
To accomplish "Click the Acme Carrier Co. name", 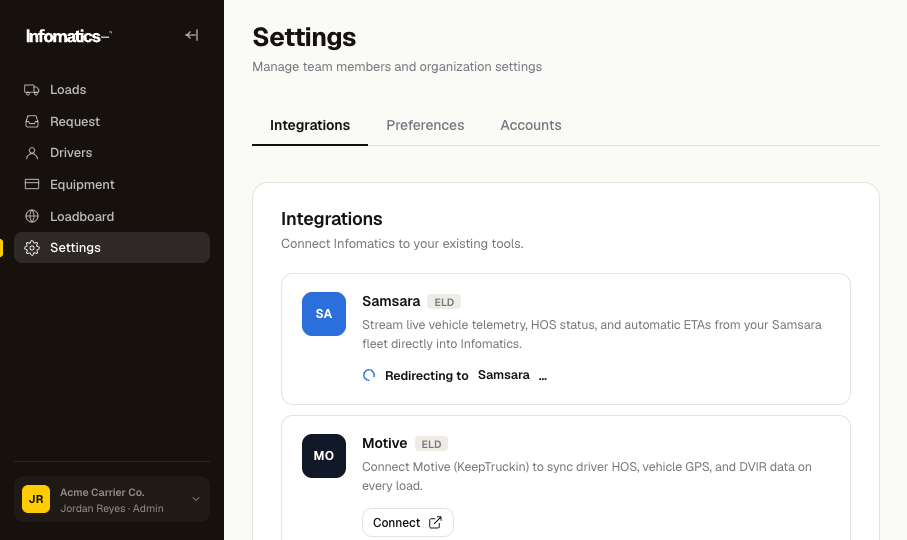I will pyautogui.click(x=102, y=493).
